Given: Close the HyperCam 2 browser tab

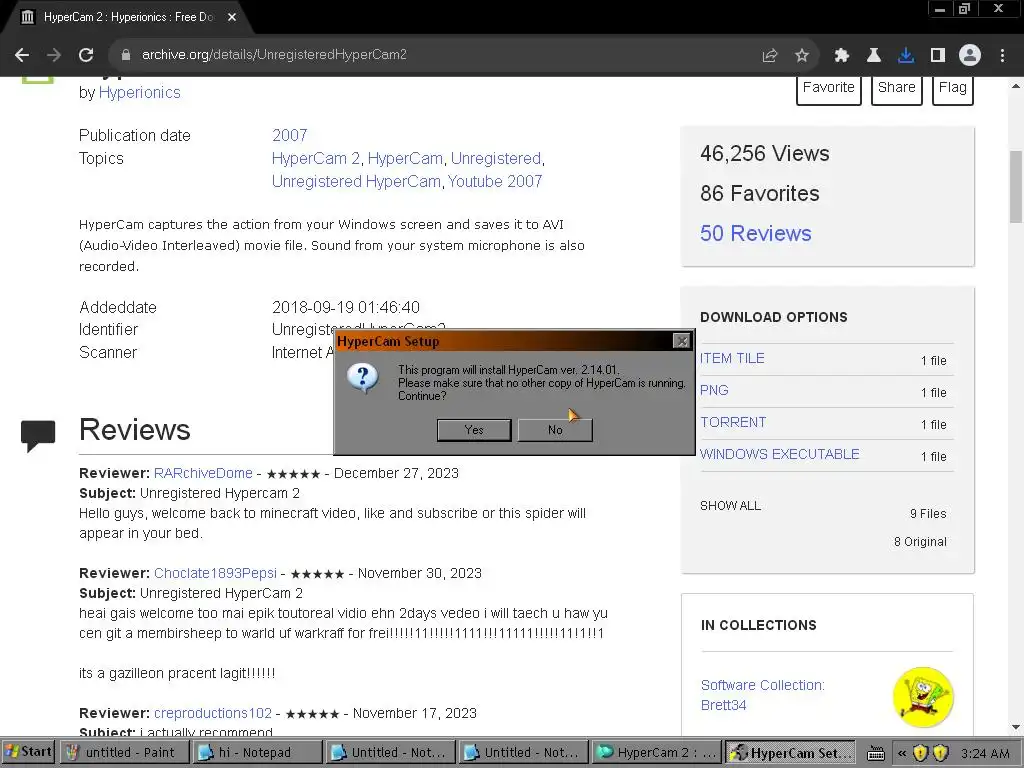Looking at the screenshot, I should 232,17.
